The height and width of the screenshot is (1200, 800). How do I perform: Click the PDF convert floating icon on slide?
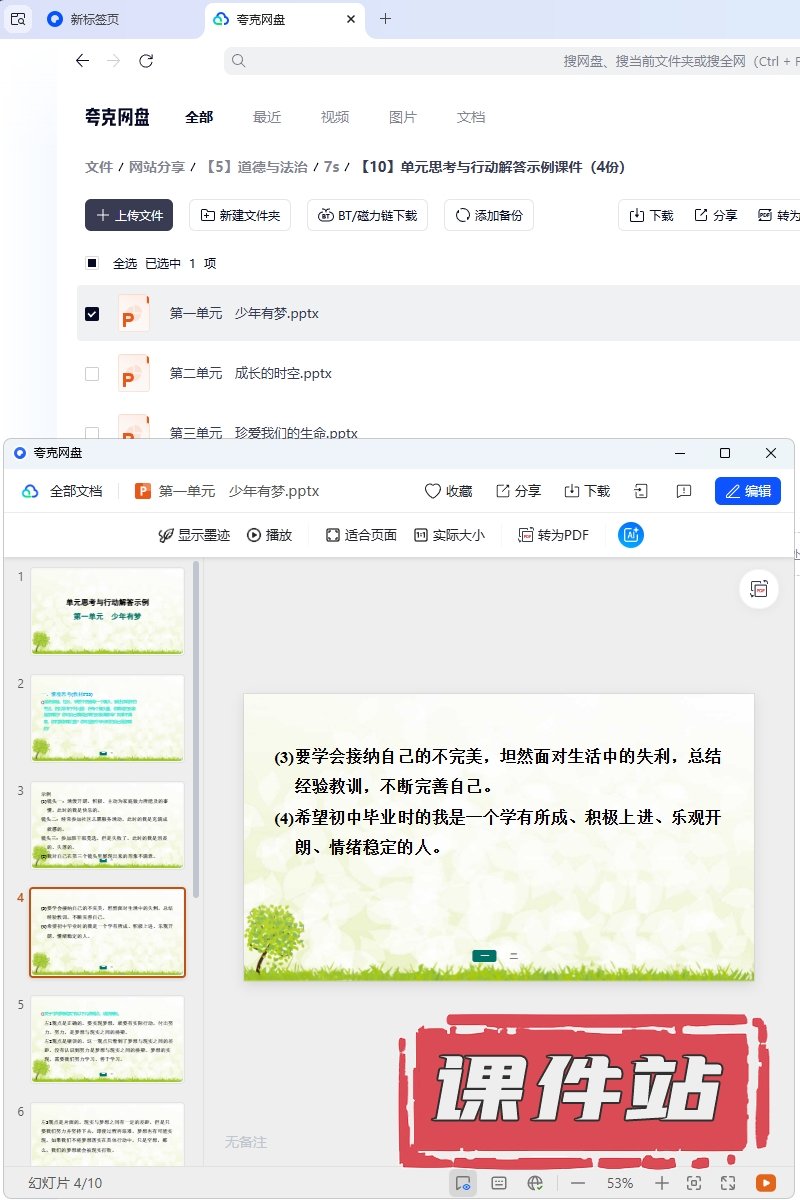[x=759, y=590]
